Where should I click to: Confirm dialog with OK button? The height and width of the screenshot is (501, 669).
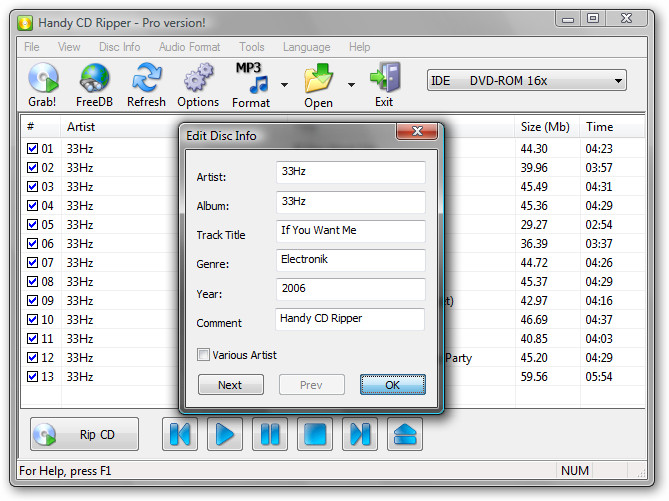393,385
